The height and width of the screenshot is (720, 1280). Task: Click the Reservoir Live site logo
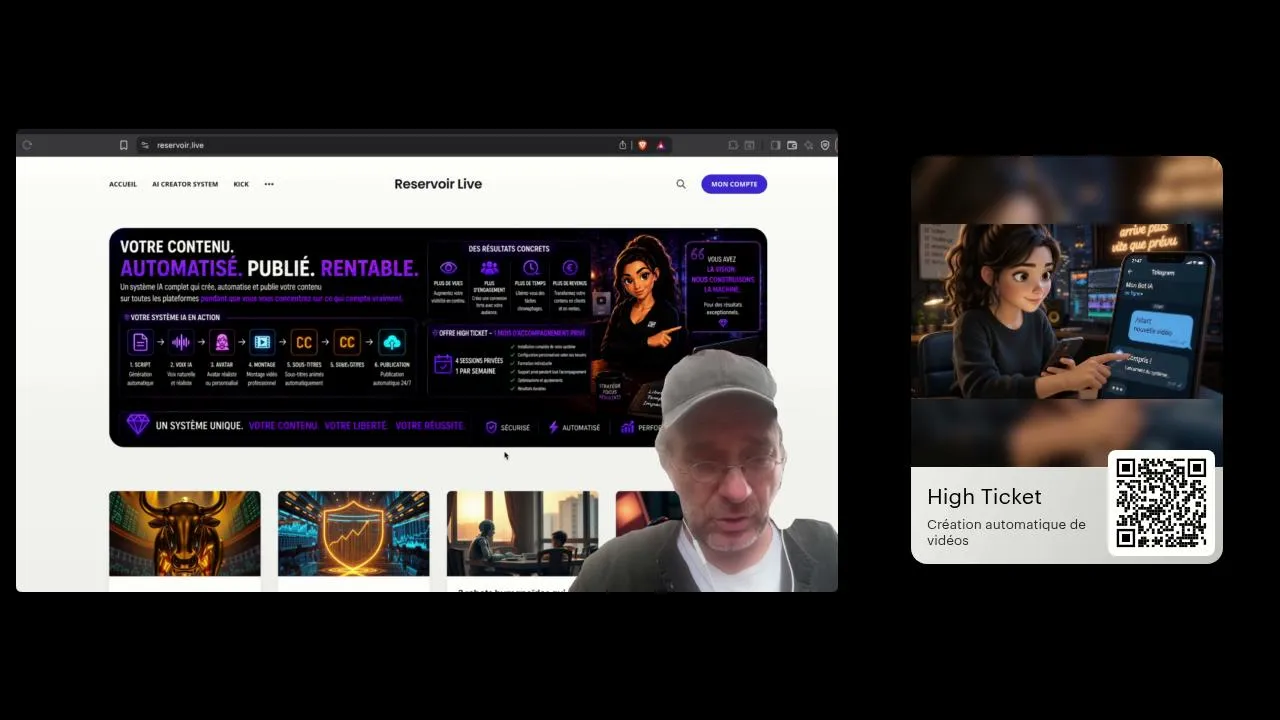click(438, 184)
